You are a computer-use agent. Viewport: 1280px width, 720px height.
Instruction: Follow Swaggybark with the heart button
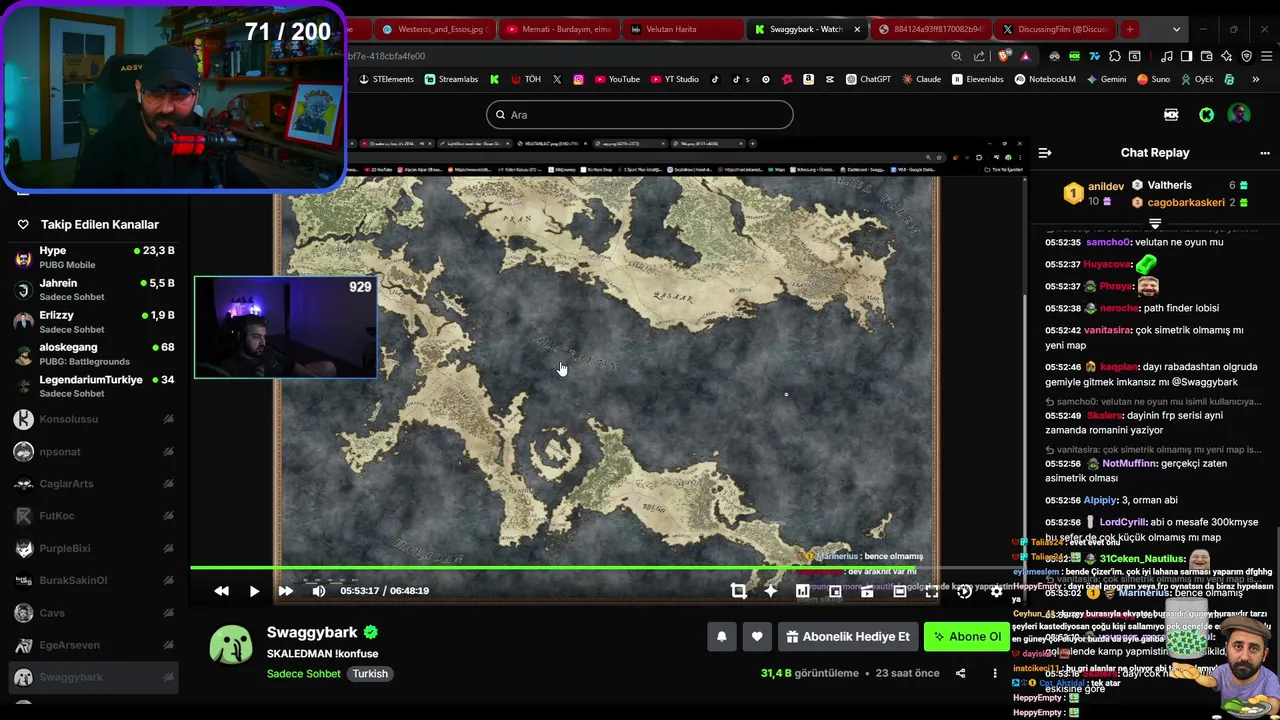757,637
